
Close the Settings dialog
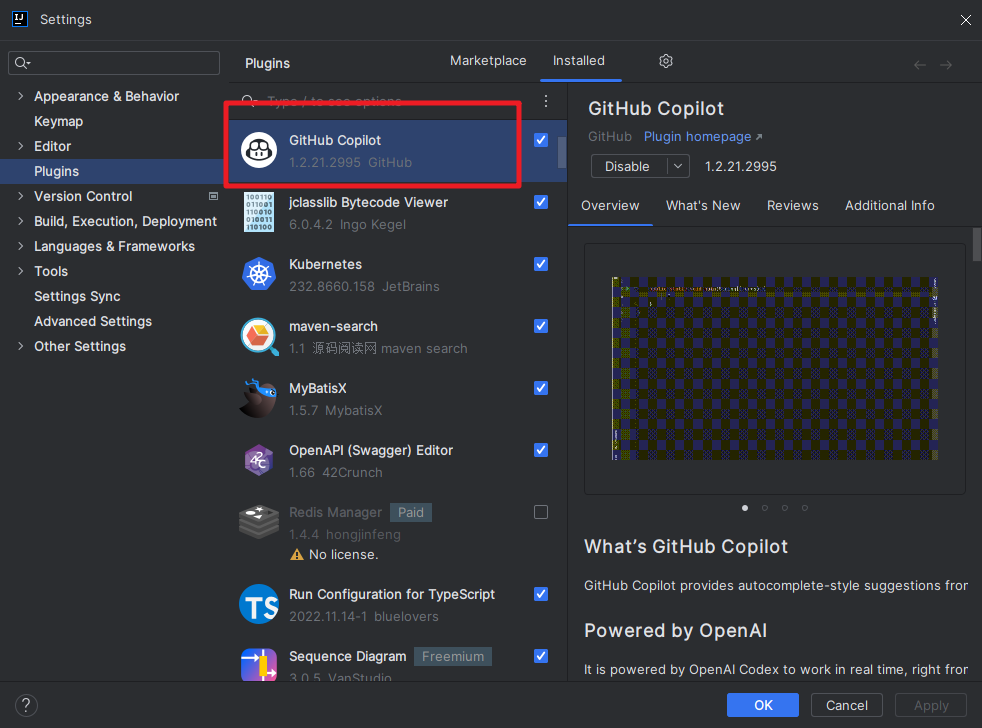[x=966, y=20]
